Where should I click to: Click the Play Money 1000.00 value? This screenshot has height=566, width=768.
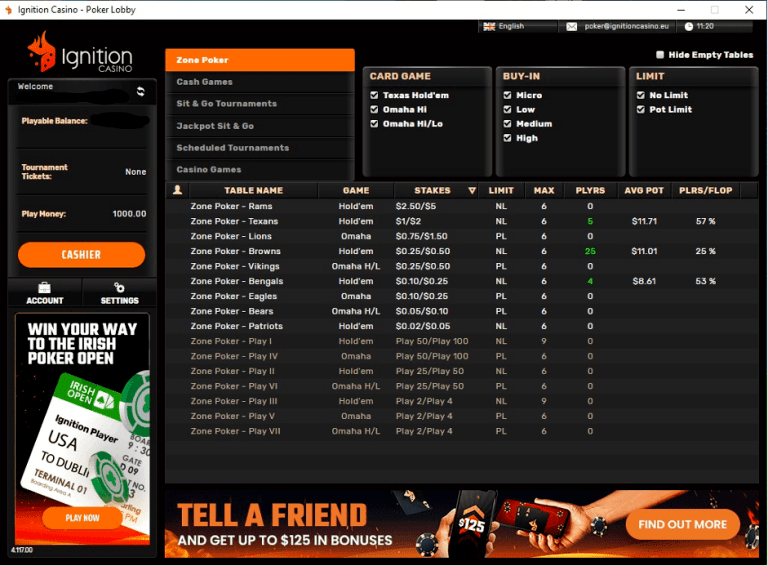tap(129, 213)
